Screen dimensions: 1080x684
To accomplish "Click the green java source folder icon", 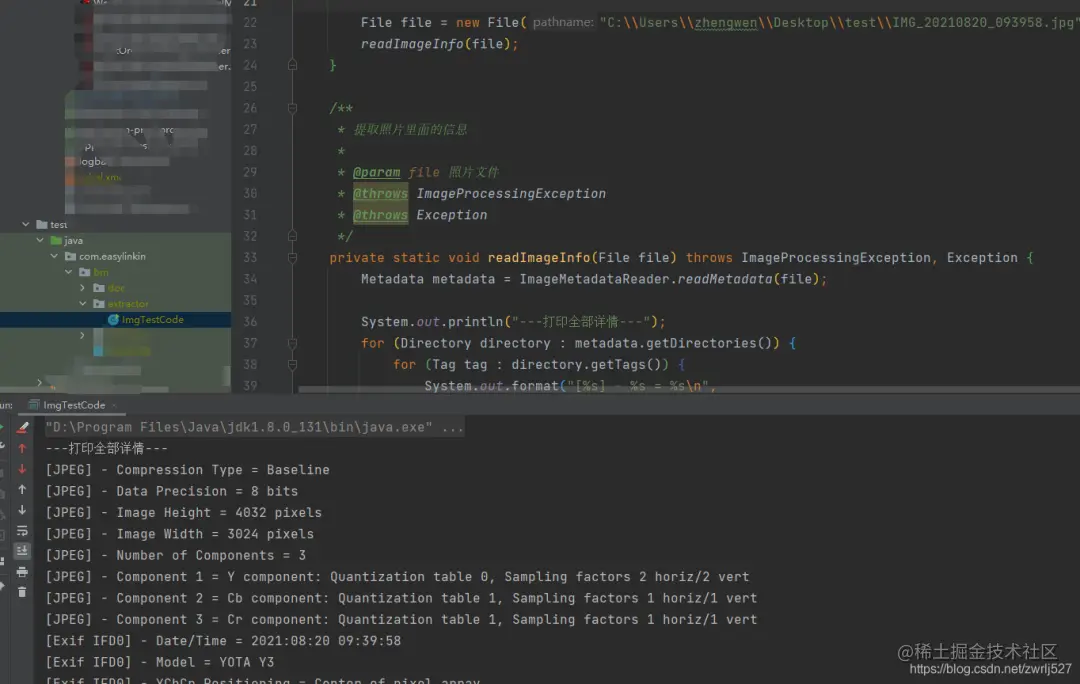I will pyautogui.click(x=56, y=240).
